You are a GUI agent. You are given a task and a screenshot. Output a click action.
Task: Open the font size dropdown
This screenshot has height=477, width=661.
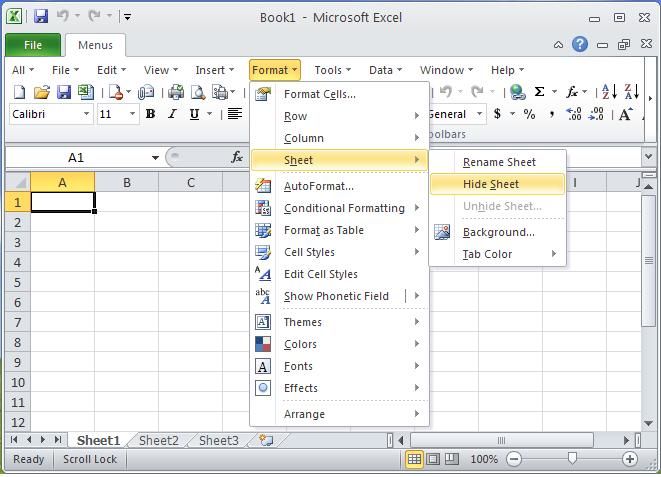point(132,114)
